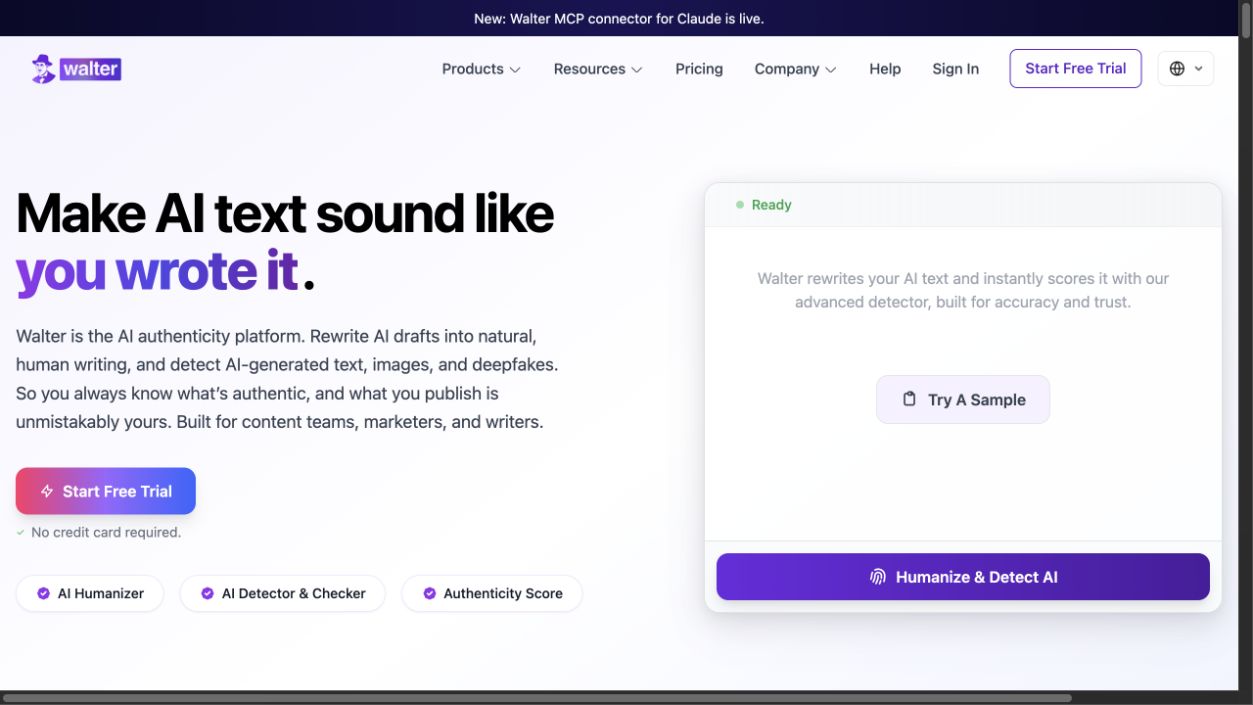Go to the Pricing page
Screen dimensions: 1253x705
699,69
